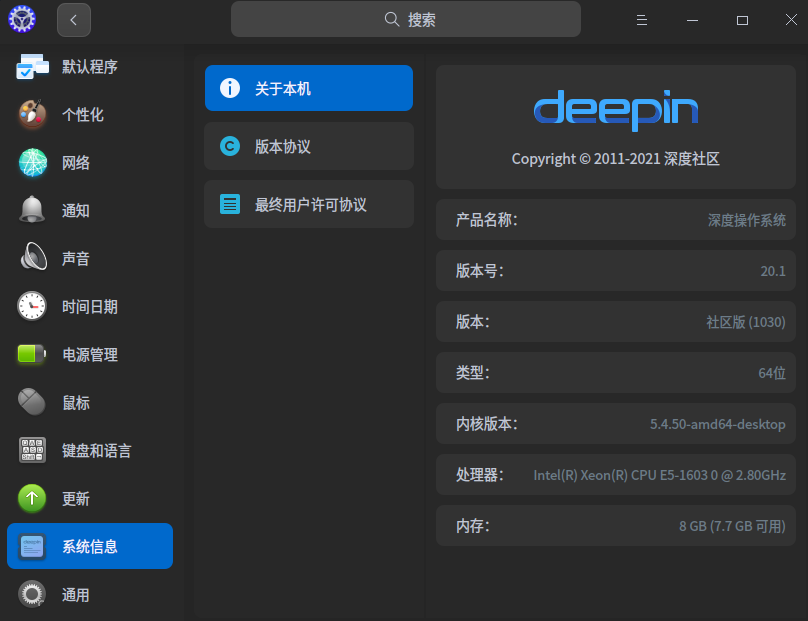The image size is (808, 621).
Task: Click the copyright C icon beside 版本协议
Action: [x=230, y=146]
